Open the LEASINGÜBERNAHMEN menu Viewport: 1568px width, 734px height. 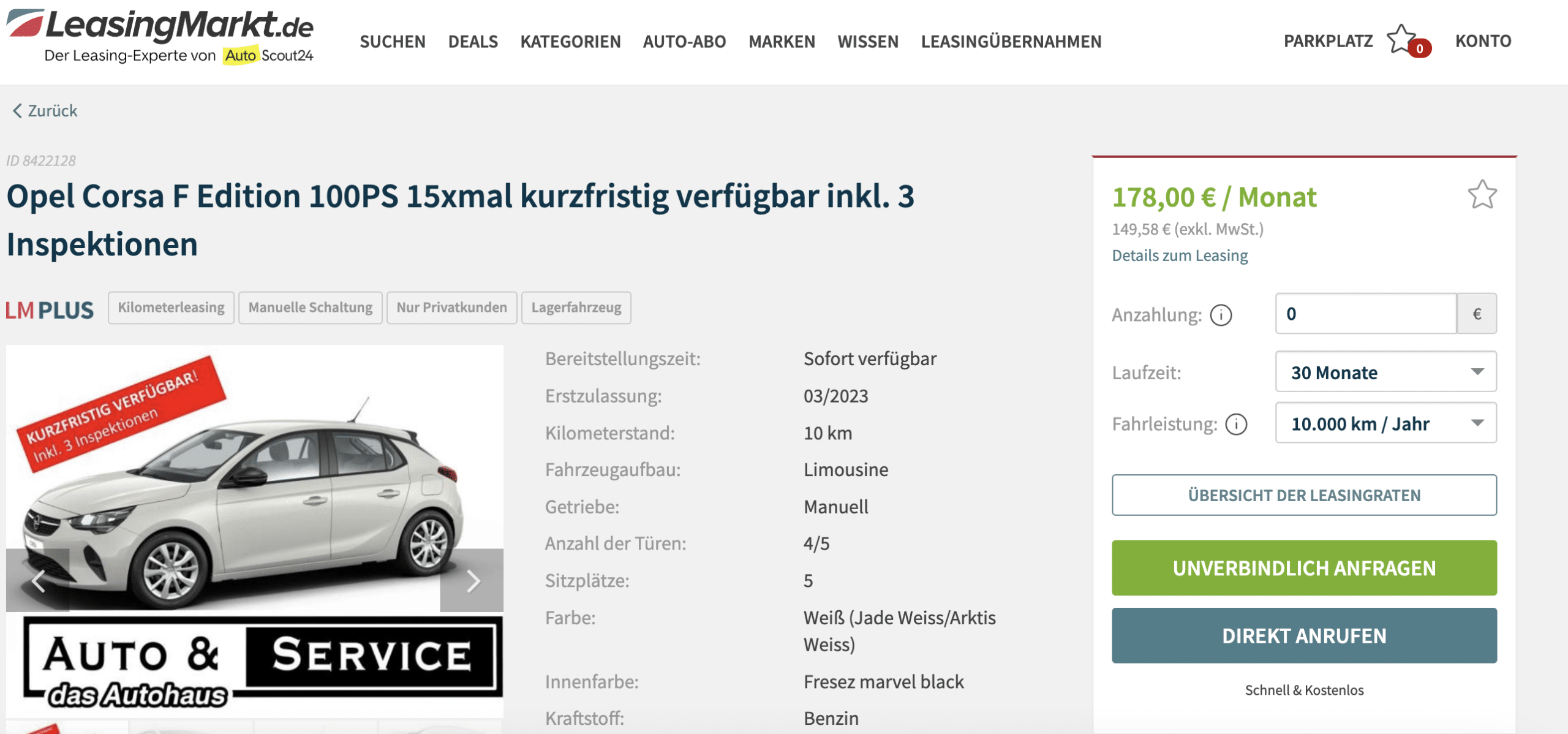[1011, 41]
